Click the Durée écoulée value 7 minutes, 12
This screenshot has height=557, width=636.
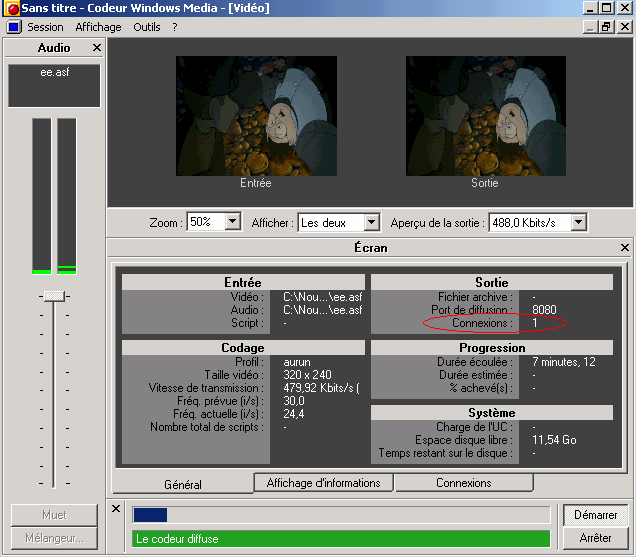pos(564,362)
